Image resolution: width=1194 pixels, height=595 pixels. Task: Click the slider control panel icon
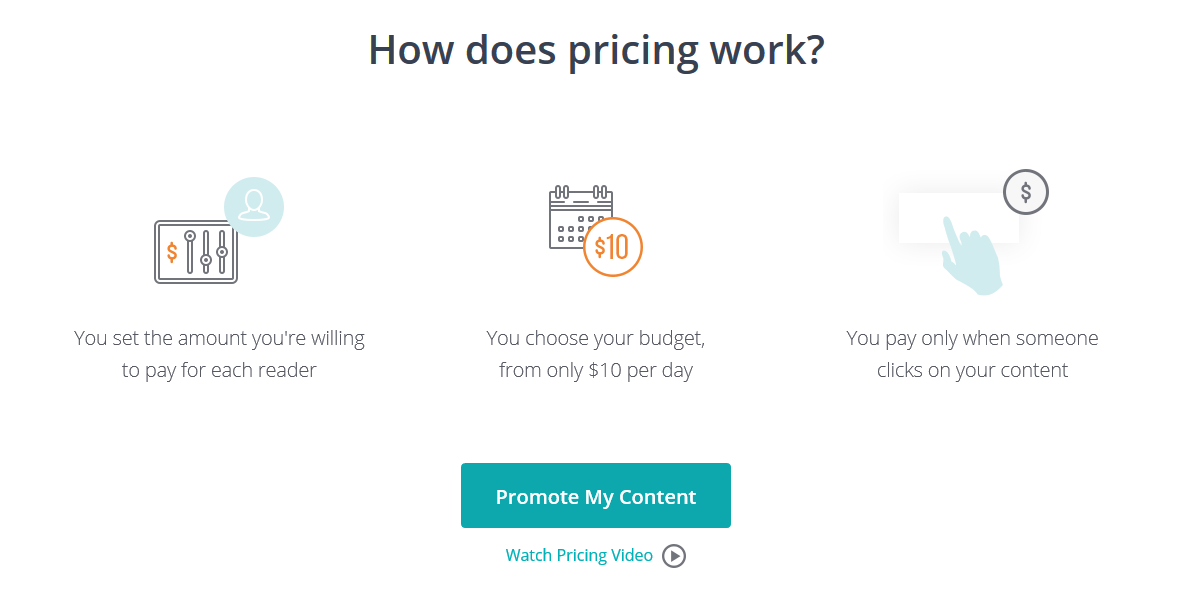click(x=196, y=252)
